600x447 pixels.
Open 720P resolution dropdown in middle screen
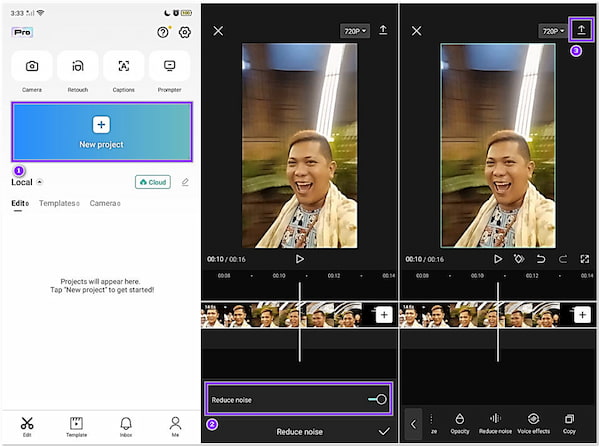(x=354, y=31)
